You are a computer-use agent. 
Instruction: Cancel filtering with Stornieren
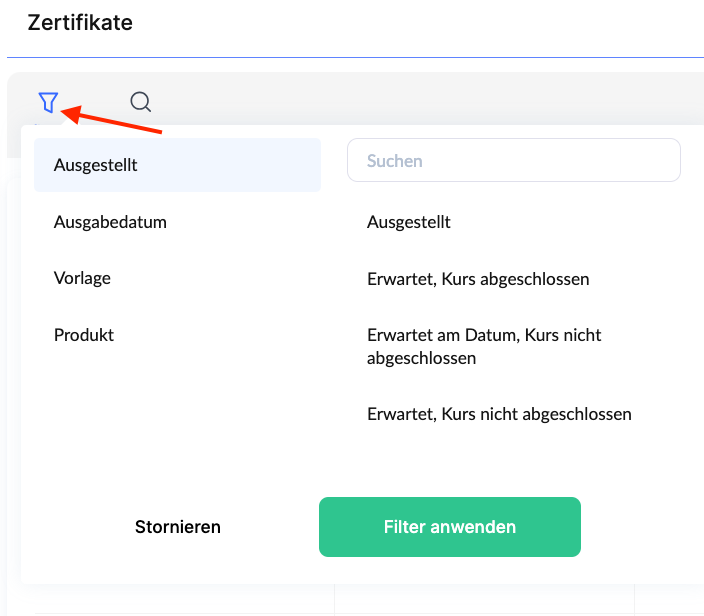pos(178,527)
